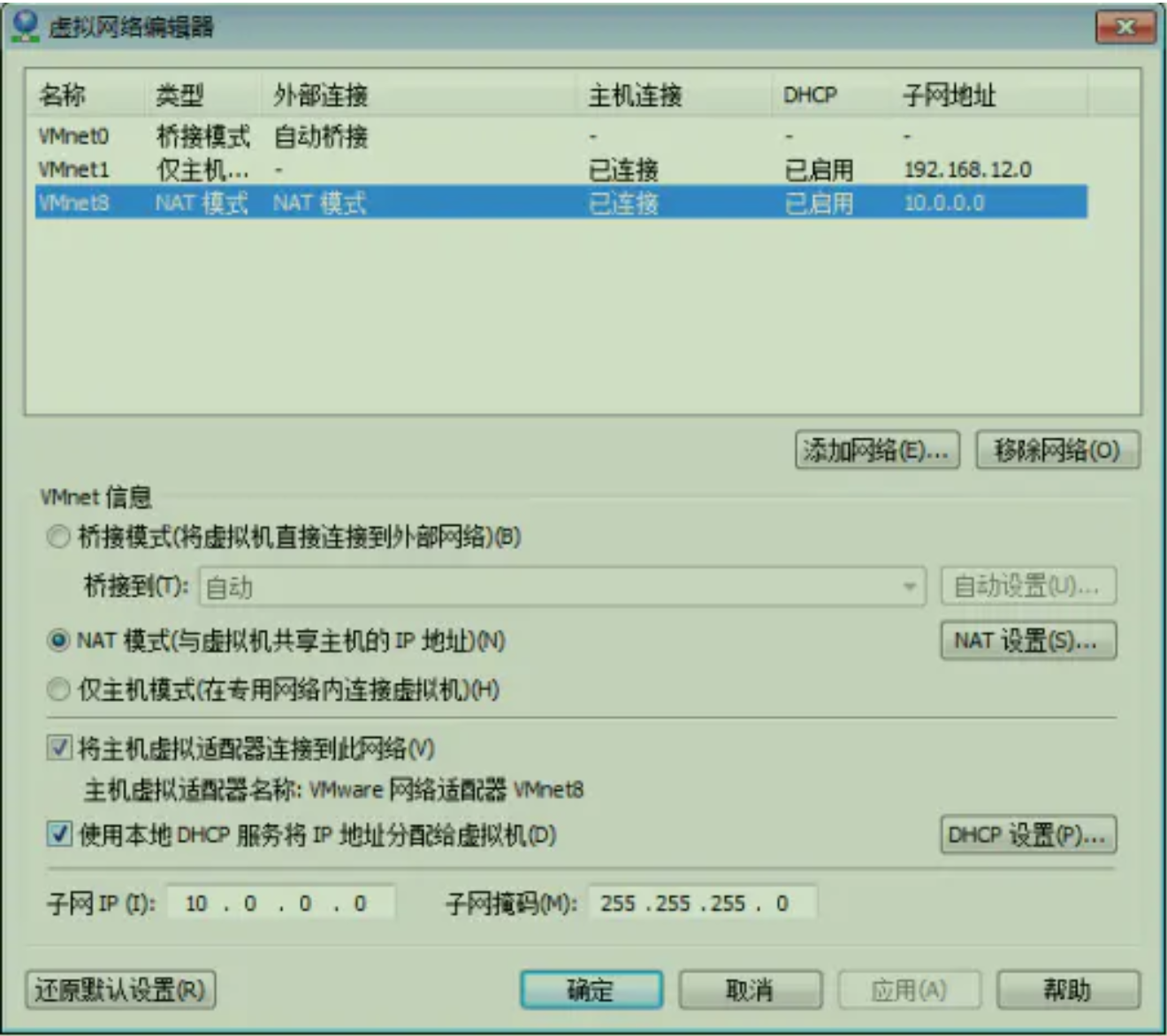Click the DHCP column header
This screenshot has height=1036, width=1167.
pyautogui.click(x=830, y=95)
